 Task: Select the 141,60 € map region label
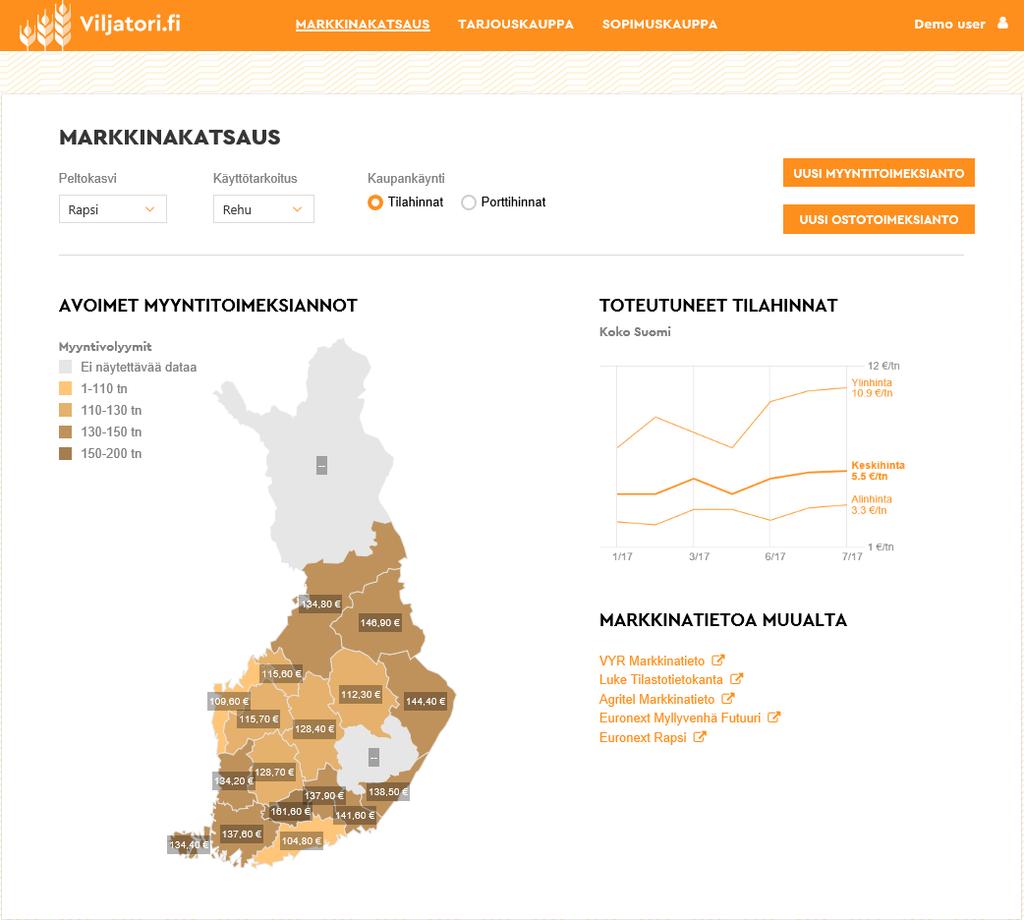pos(355,815)
